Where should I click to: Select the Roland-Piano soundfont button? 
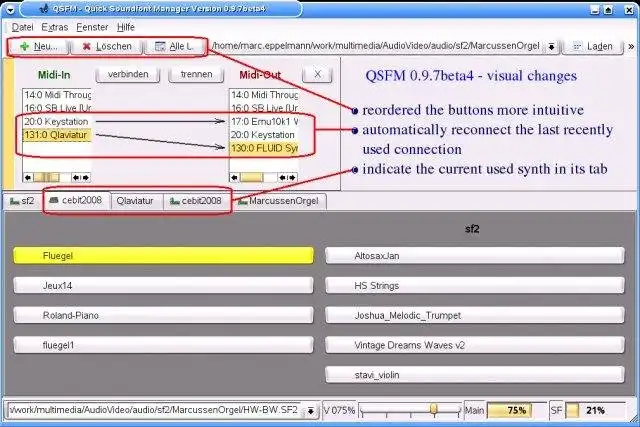[163, 315]
